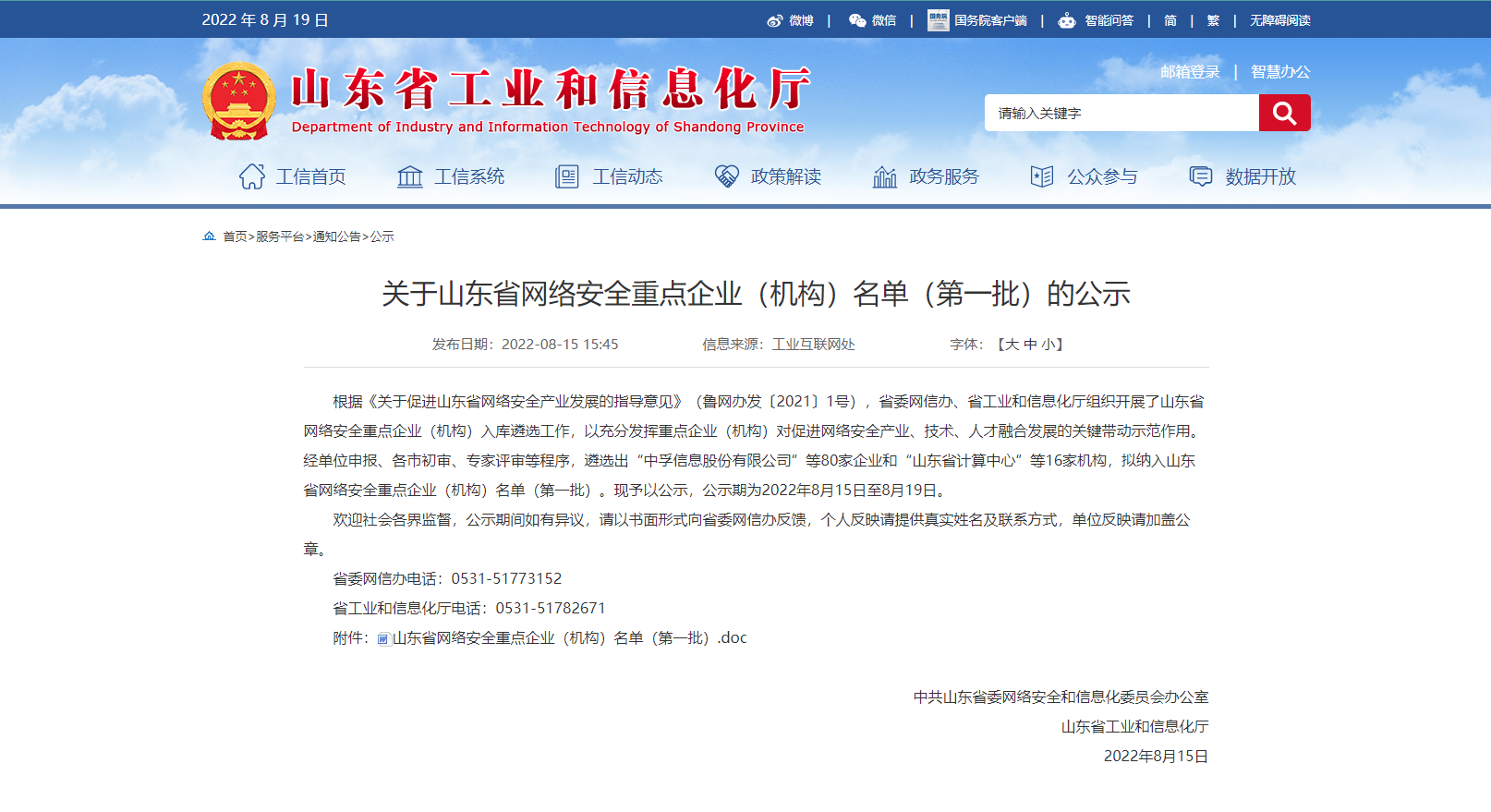Click the home icon beside 工信首页
Screen dimensions: 1491x812
coord(252,176)
